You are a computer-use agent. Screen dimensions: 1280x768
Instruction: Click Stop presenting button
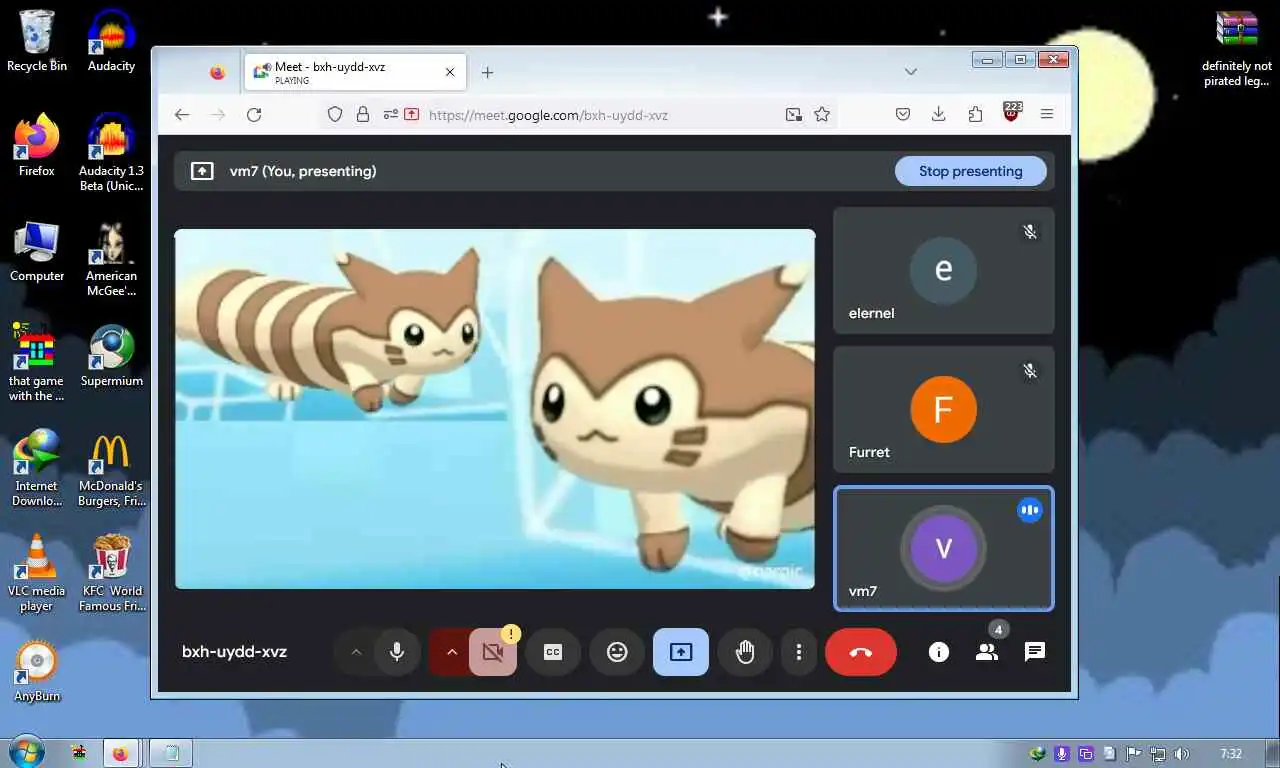970,171
